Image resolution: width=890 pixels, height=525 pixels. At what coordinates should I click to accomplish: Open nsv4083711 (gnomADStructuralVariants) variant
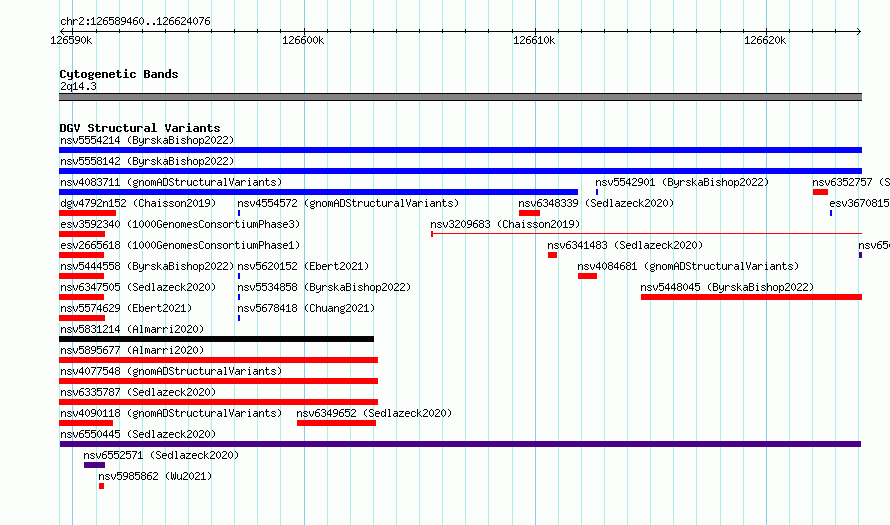point(171,182)
